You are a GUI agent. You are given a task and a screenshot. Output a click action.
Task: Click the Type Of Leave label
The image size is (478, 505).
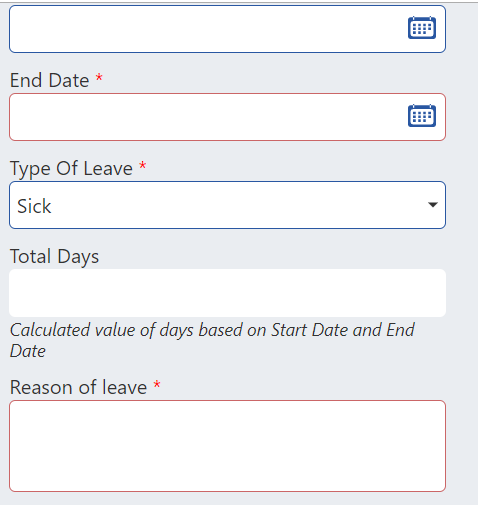pyautogui.click(x=71, y=168)
